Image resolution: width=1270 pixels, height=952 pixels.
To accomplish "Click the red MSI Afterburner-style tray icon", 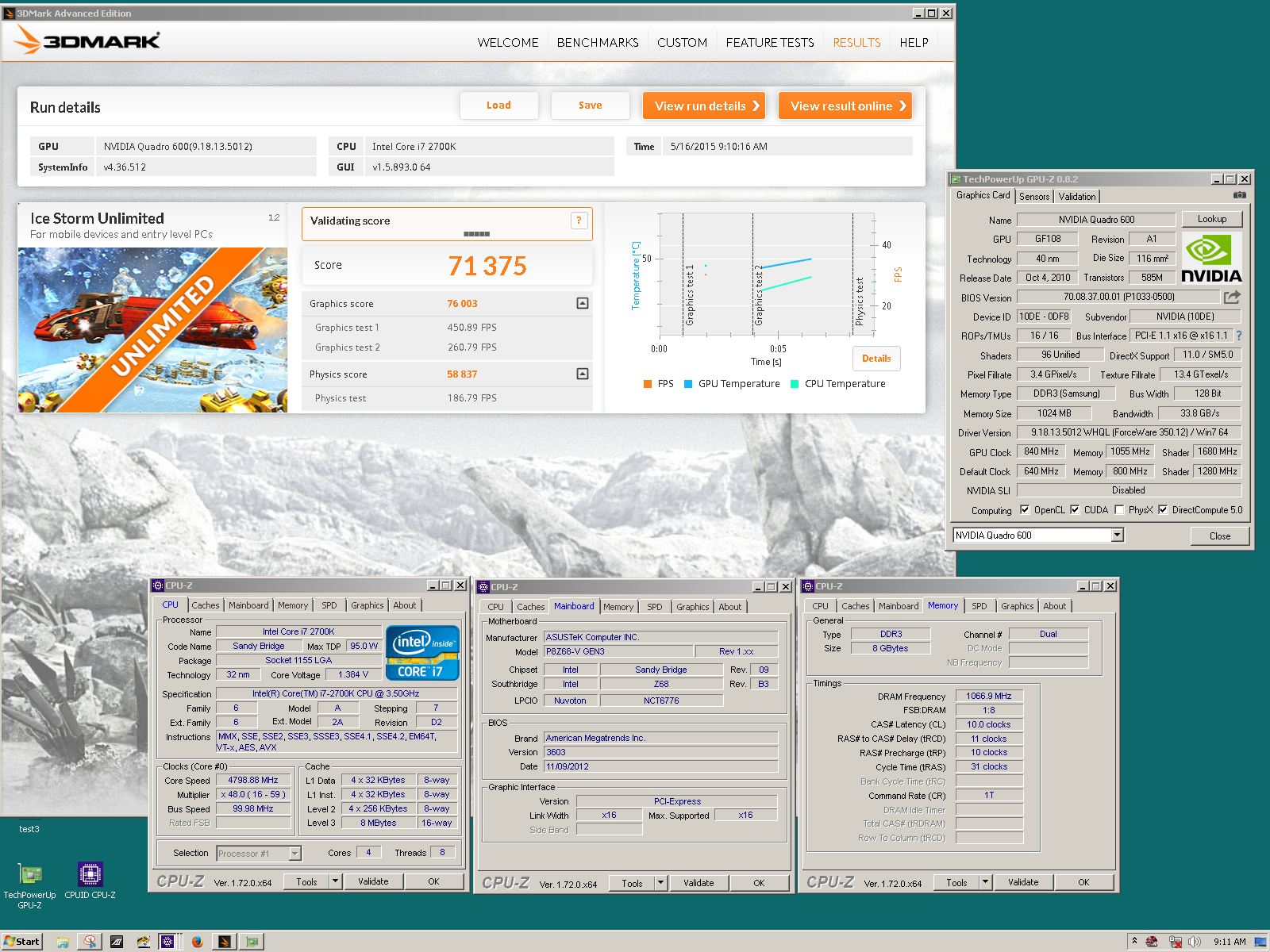I will [1152, 942].
